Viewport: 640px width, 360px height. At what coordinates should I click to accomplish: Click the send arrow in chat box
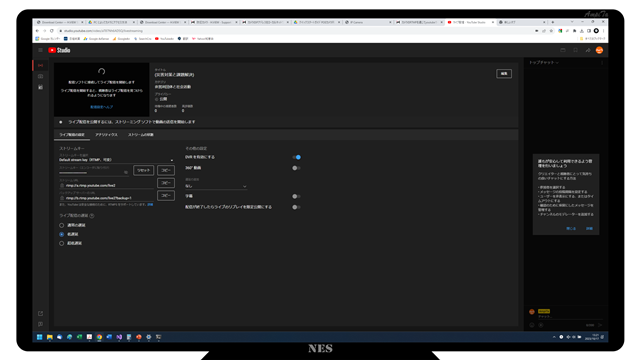click(x=600, y=325)
